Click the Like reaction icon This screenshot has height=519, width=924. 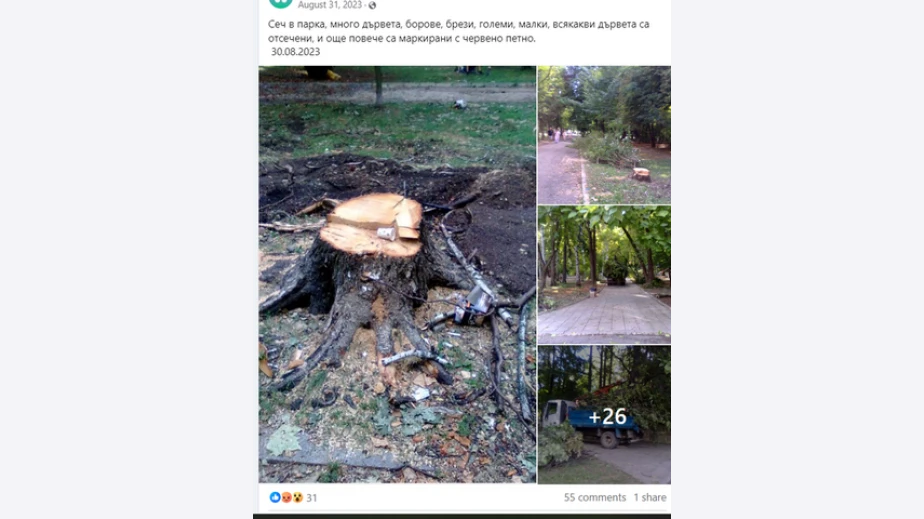[275, 497]
